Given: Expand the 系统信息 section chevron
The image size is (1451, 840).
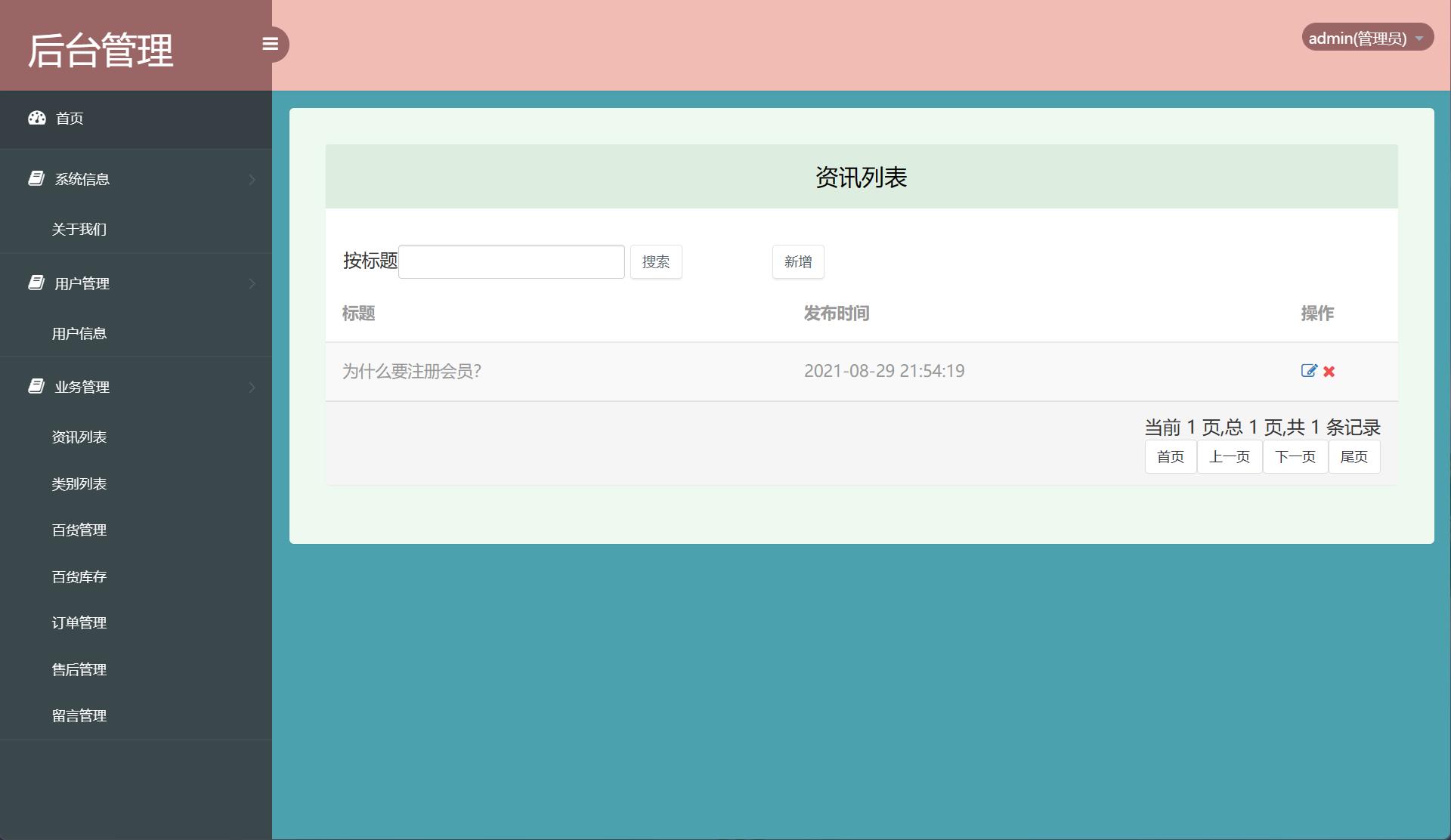Looking at the screenshot, I should (252, 179).
